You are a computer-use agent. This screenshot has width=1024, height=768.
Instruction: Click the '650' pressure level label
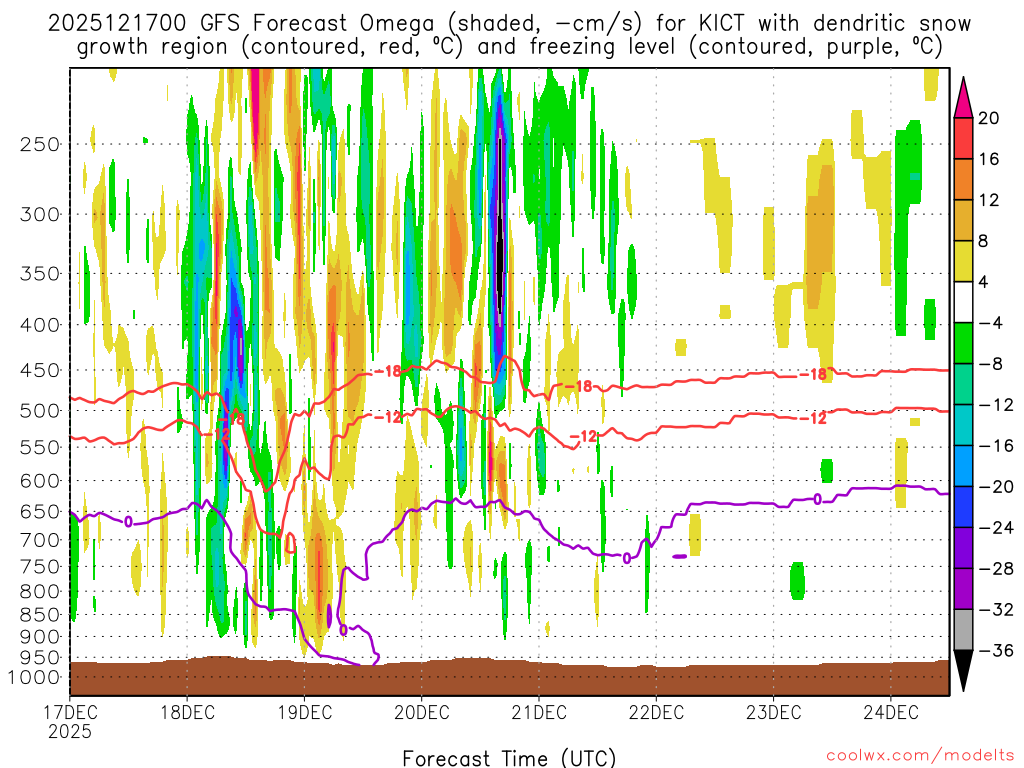[x=39, y=511]
